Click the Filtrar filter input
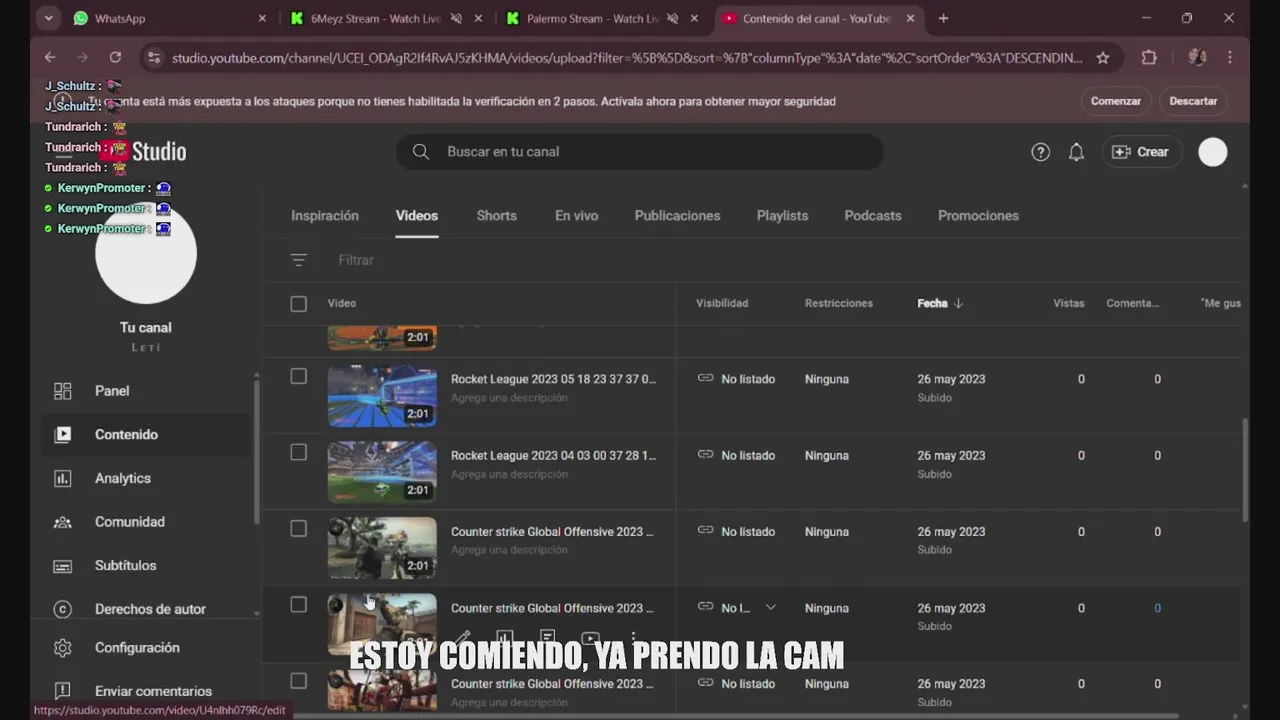The image size is (1280, 720). [356, 260]
